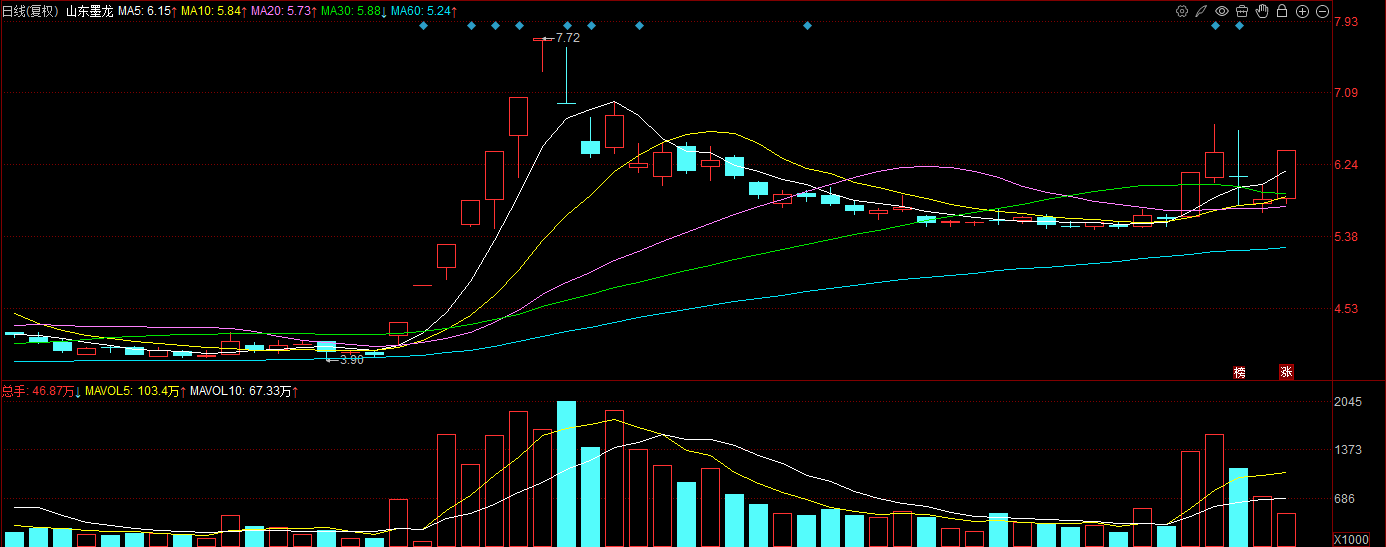Click the 4.53 price axis value

[x=1345, y=309]
